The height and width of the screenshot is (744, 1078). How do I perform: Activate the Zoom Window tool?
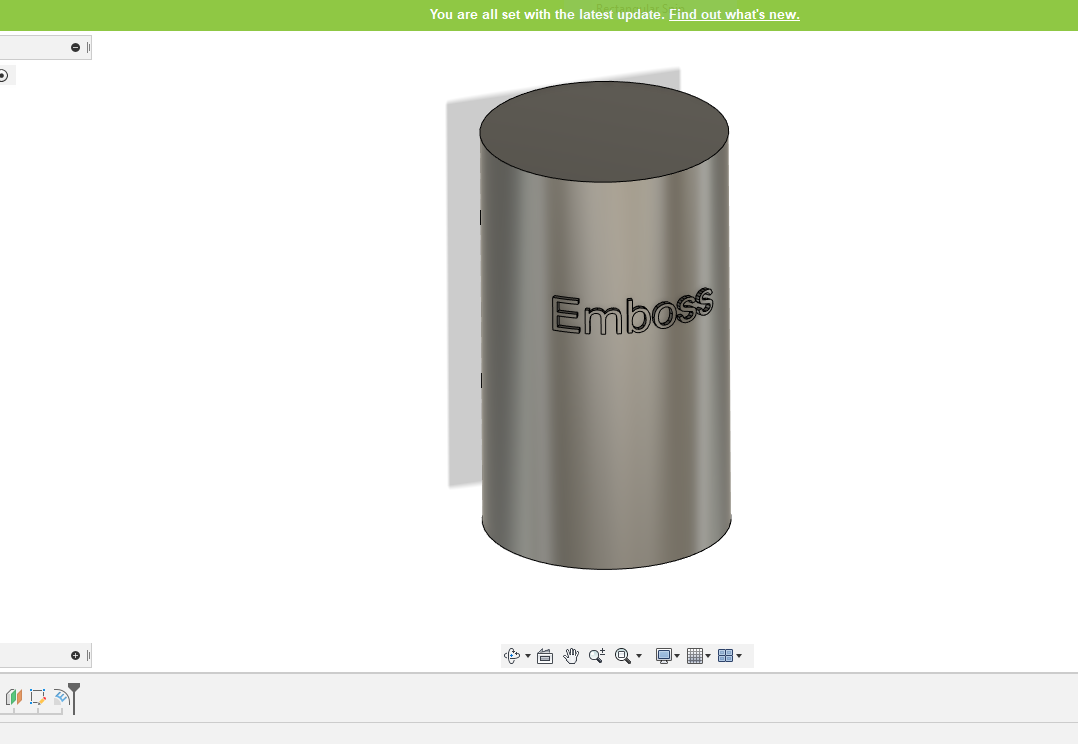click(x=621, y=655)
